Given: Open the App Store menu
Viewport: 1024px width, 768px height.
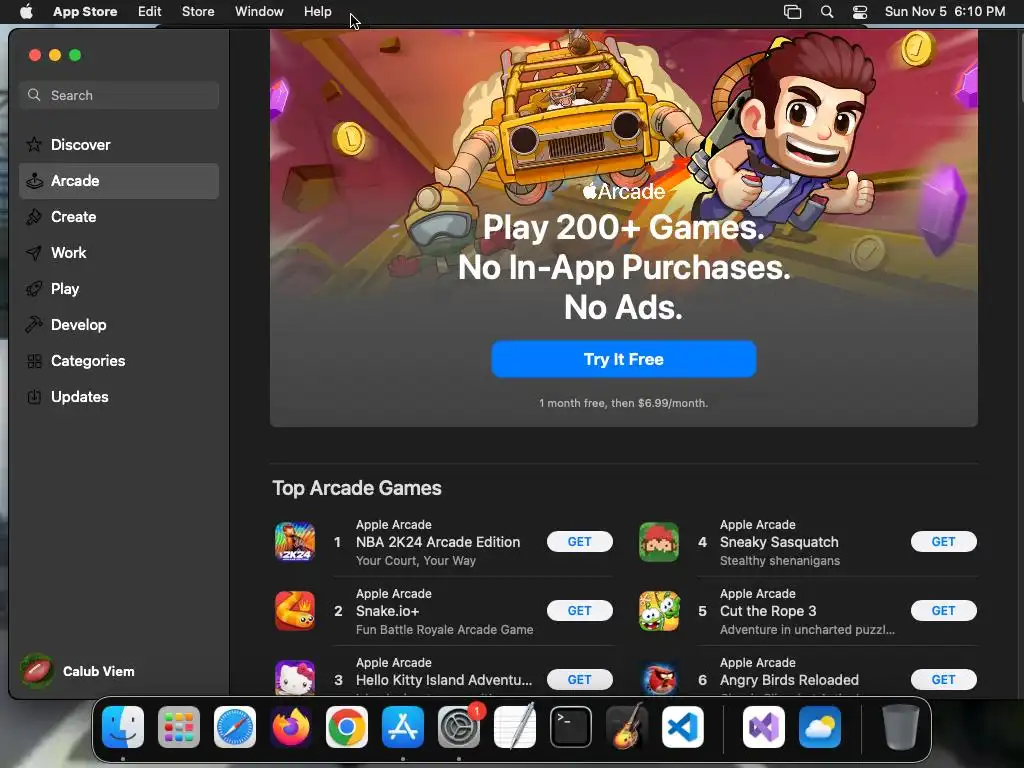Looking at the screenshot, I should (85, 12).
